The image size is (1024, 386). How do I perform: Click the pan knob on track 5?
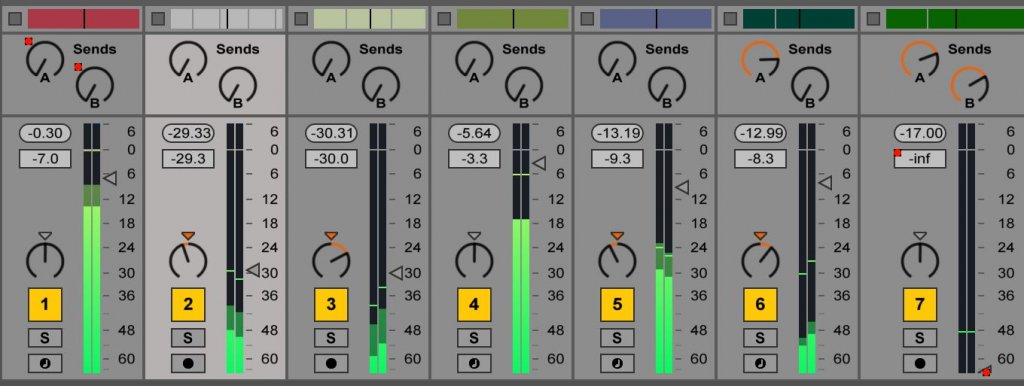pyautogui.click(x=617, y=260)
